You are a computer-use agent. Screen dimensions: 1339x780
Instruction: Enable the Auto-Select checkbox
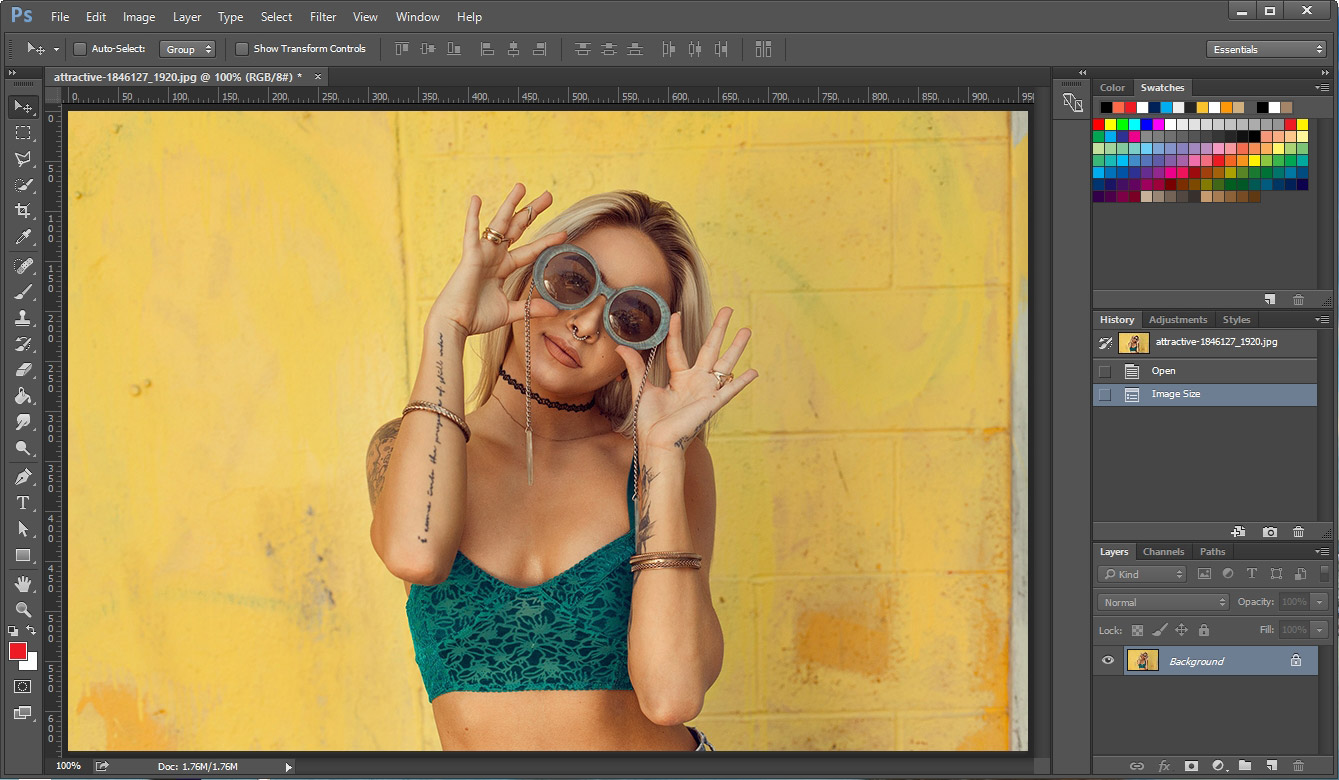tap(81, 49)
